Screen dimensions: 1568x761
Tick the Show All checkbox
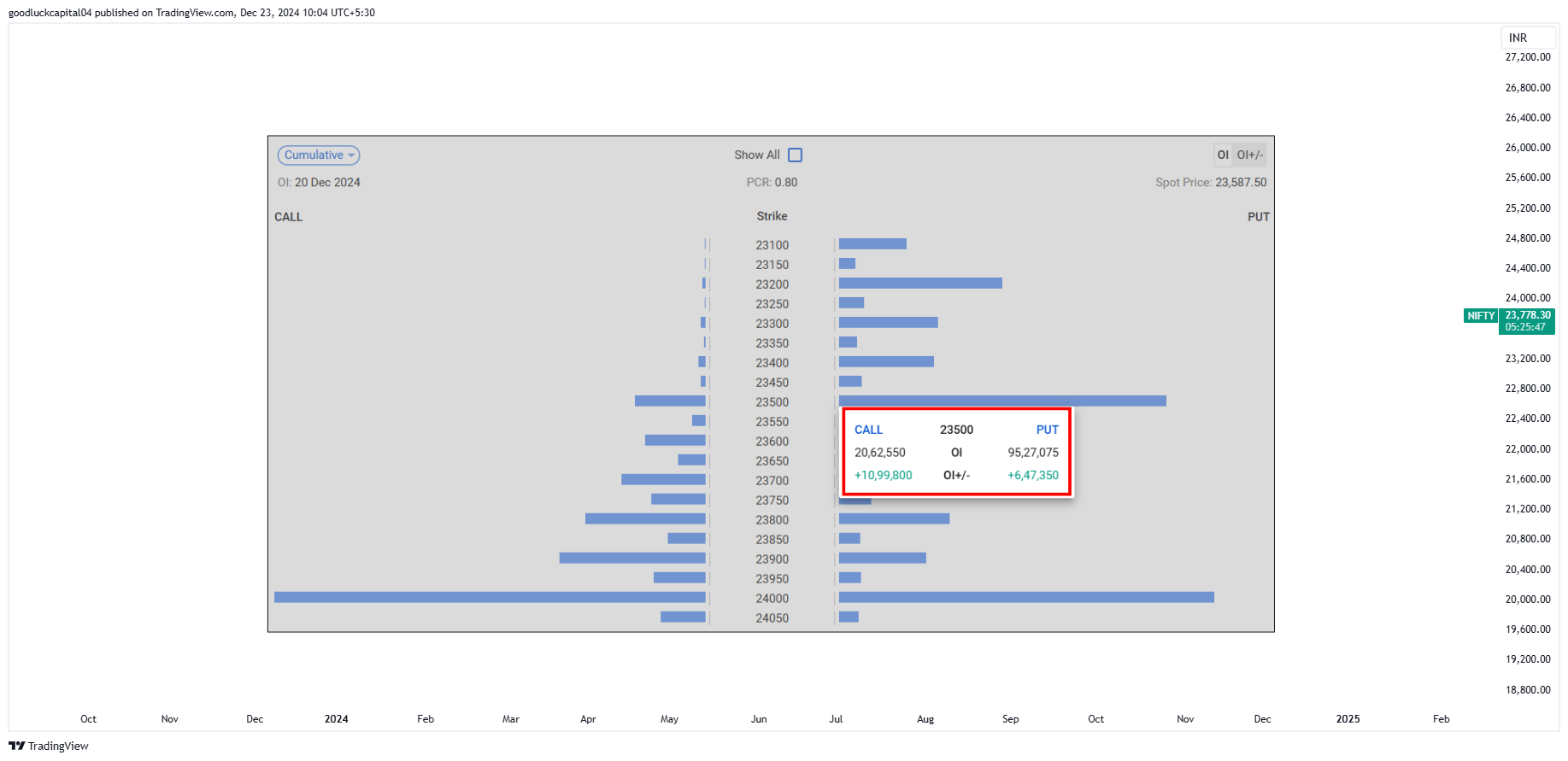pos(795,155)
